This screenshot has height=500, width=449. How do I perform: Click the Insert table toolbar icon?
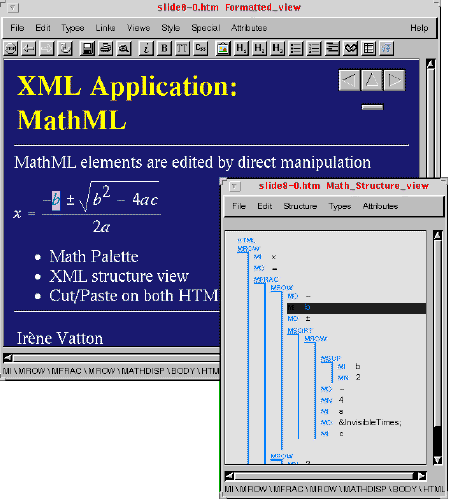tap(369, 49)
